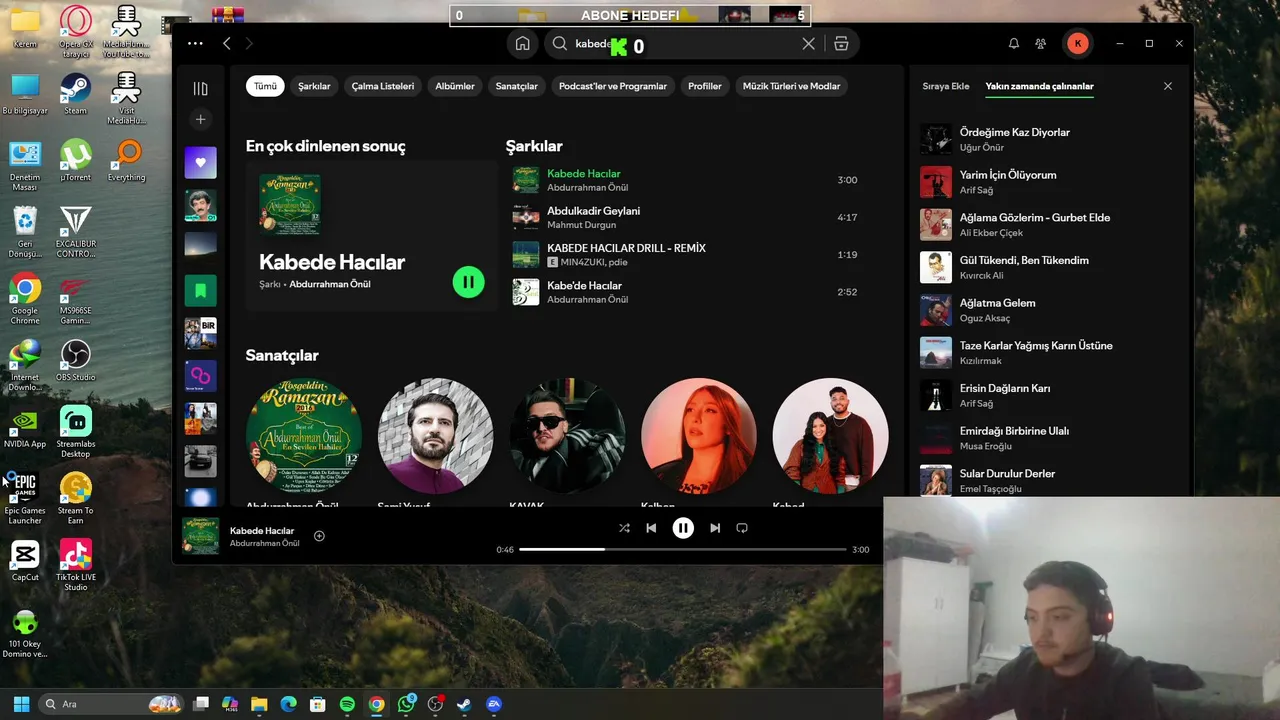
Task: Open the Browse icon beside search bar
Action: coord(841,44)
